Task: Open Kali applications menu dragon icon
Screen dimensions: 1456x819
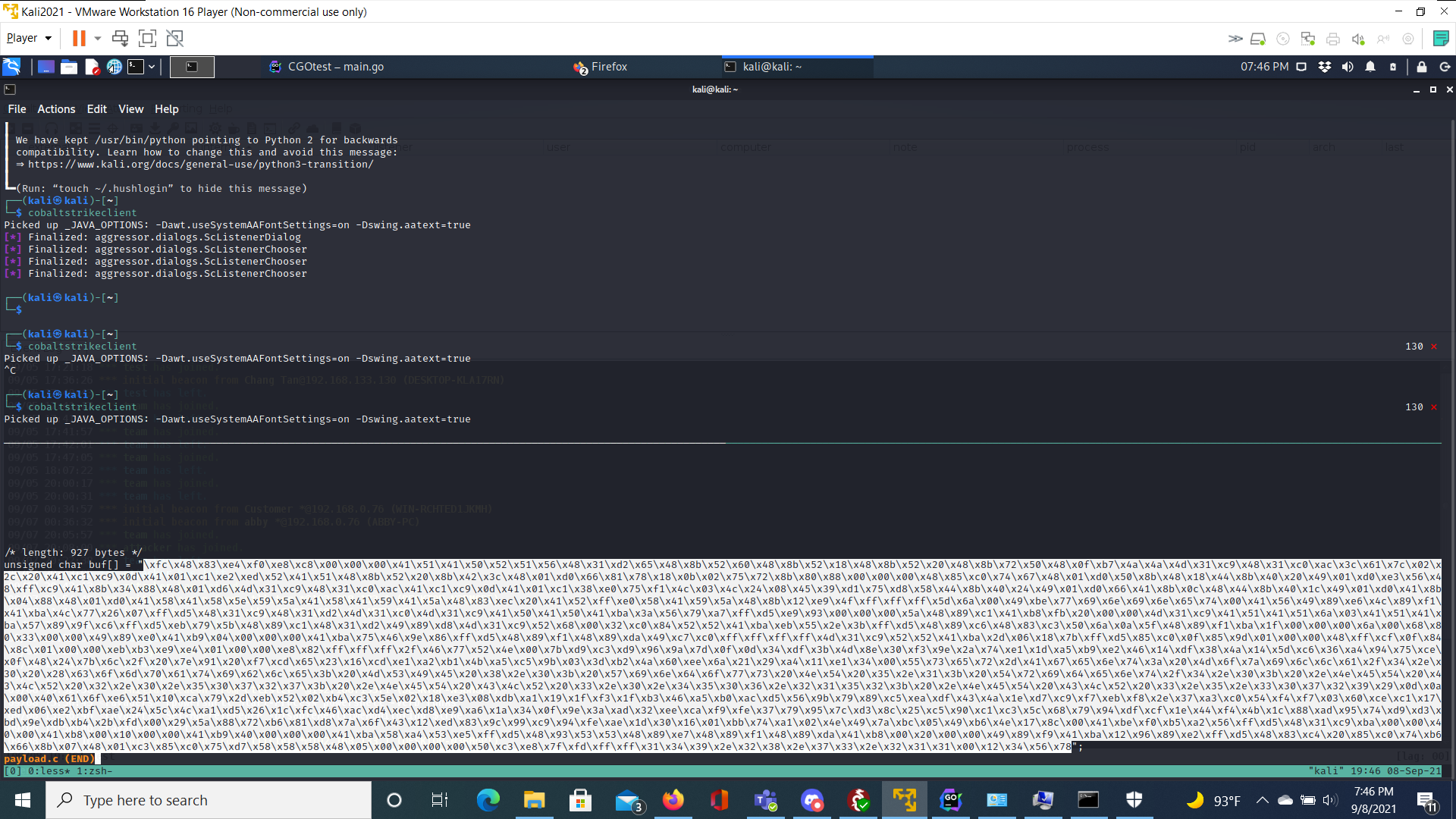Action: (11, 67)
